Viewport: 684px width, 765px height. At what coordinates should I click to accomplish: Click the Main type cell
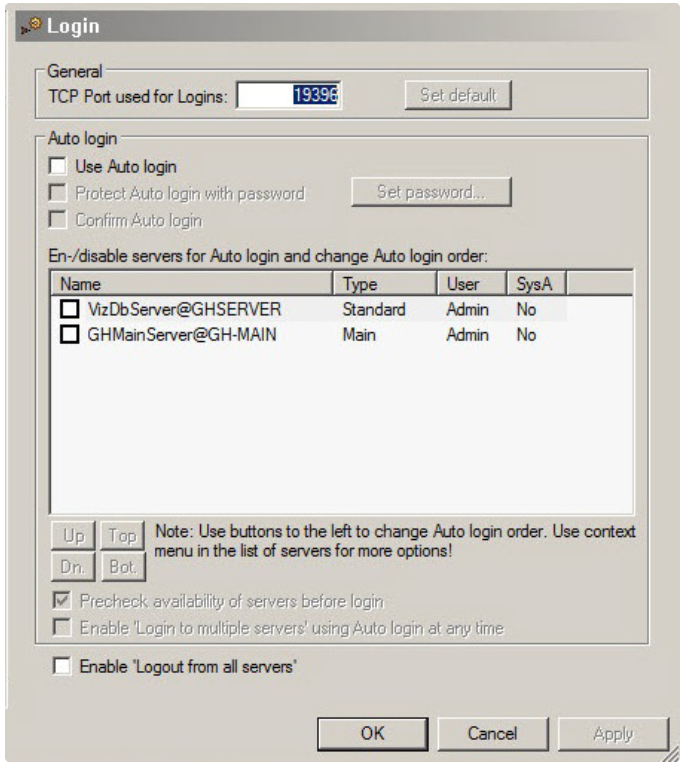359,335
